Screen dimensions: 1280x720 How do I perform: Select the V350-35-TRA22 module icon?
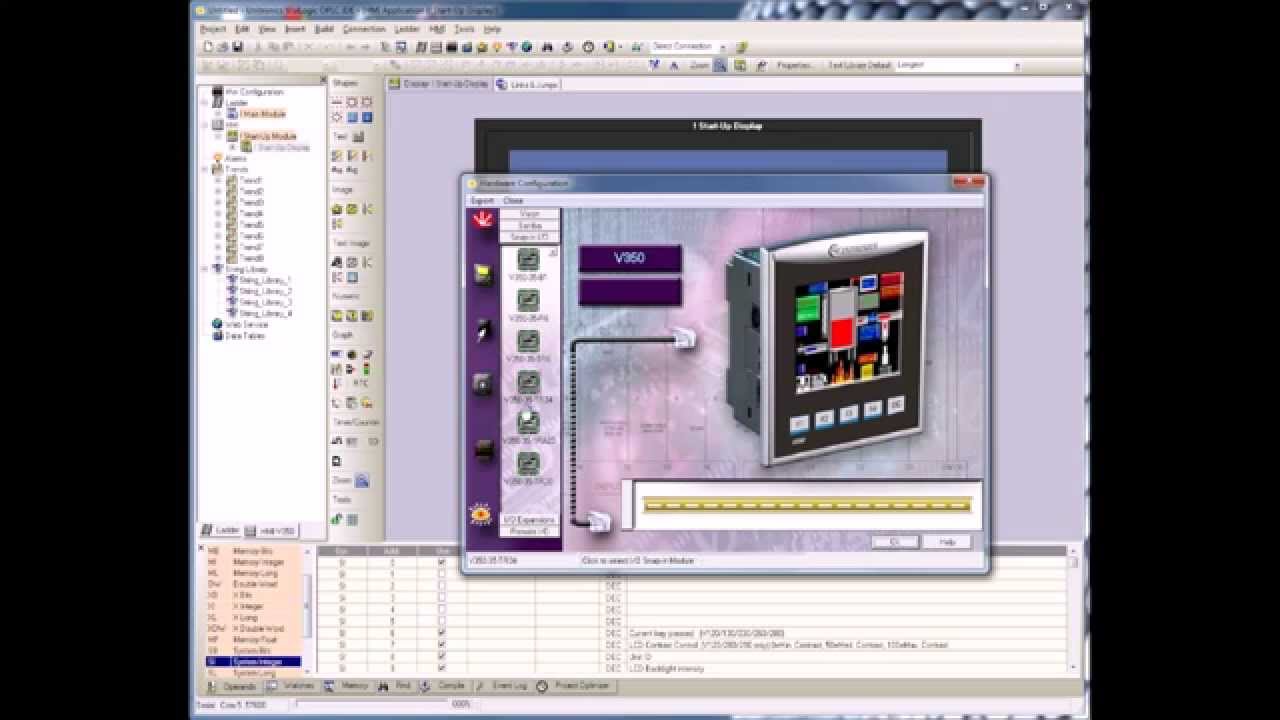tap(528, 423)
